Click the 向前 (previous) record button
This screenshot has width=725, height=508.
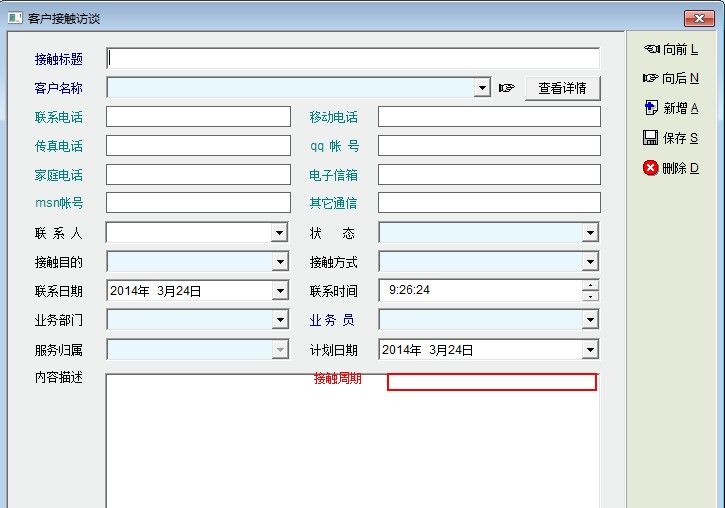[x=670, y=49]
